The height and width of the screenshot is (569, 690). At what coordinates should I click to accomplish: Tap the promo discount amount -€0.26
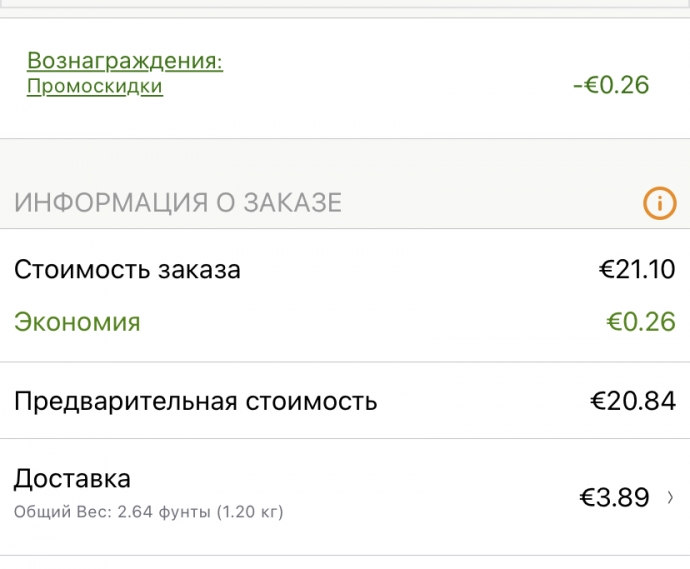611,85
